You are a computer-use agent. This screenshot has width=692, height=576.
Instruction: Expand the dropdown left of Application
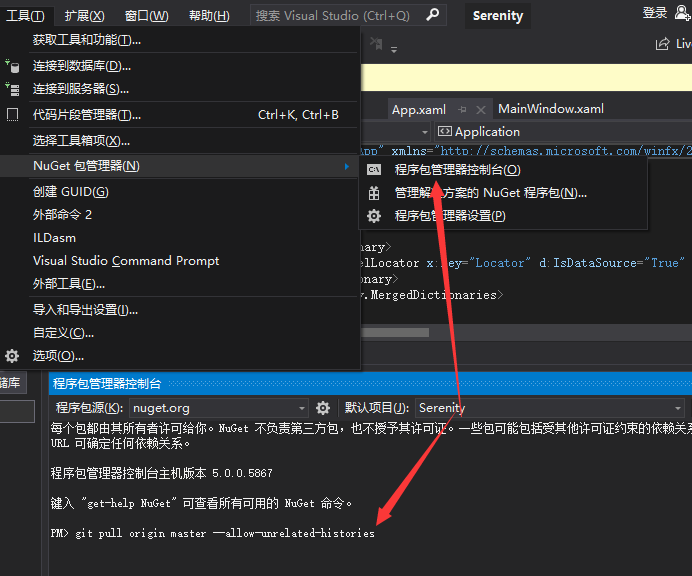point(424,132)
